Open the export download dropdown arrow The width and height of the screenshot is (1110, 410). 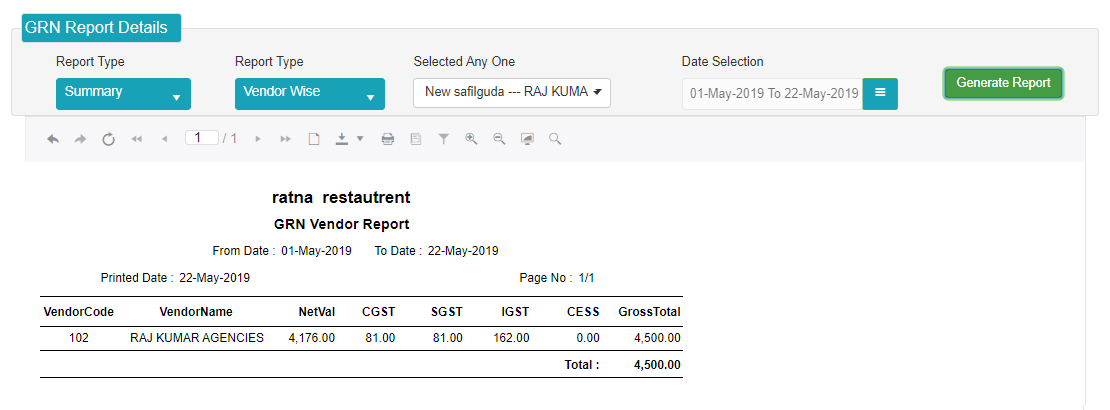tap(360, 139)
